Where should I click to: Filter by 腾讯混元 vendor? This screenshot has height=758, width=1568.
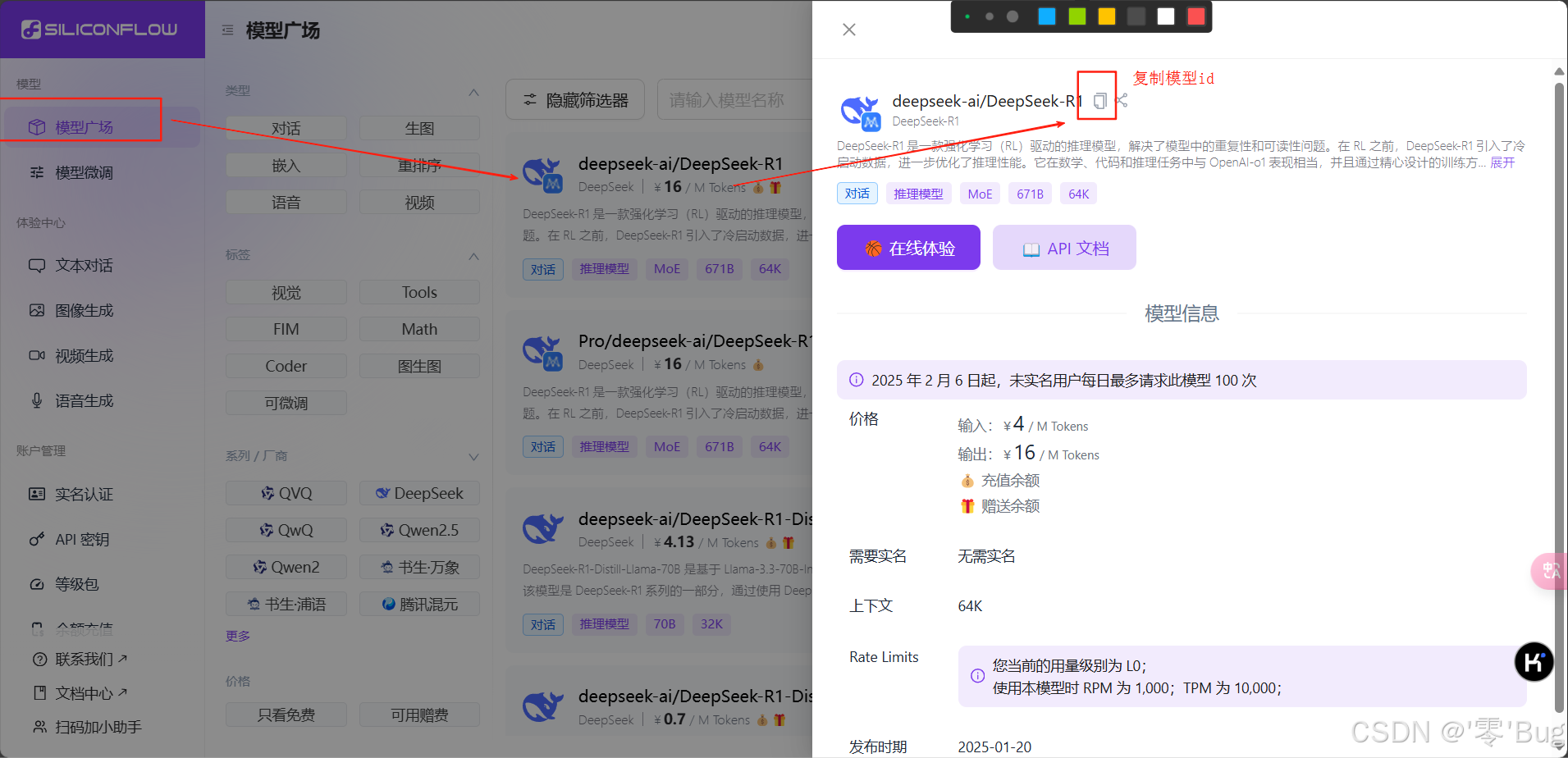(x=419, y=605)
